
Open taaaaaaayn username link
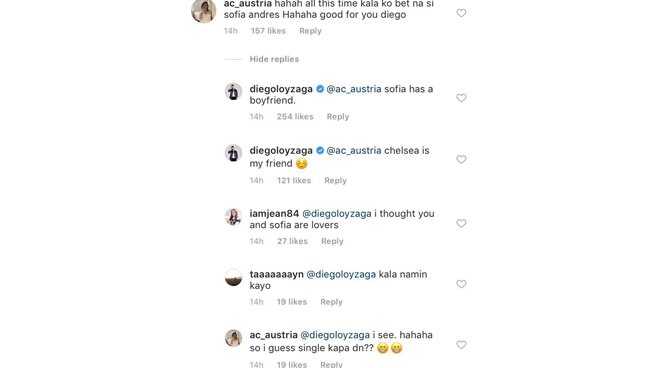[276, 275]
